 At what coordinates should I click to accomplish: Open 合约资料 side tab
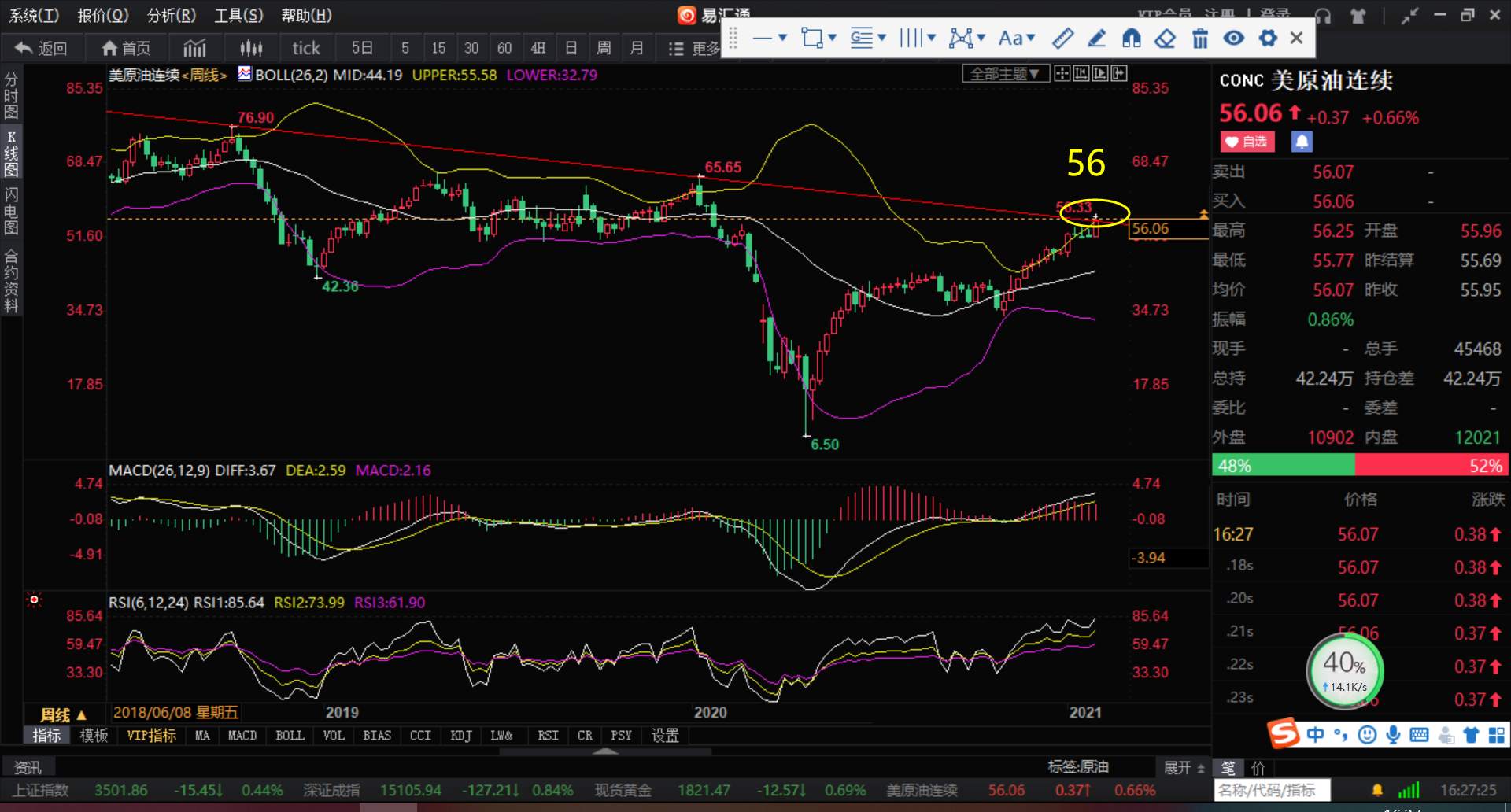pos(11,281)
